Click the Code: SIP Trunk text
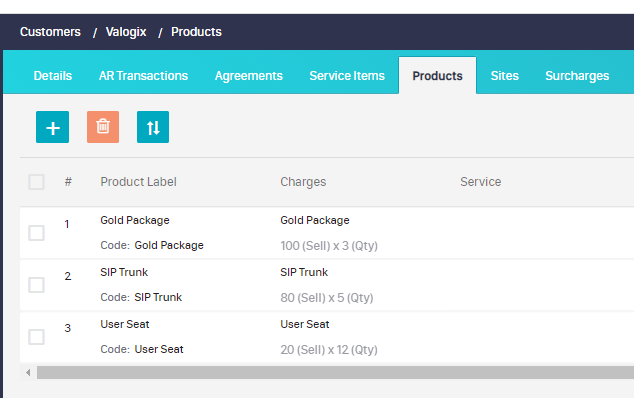Screen dimensions: 634x398 pyautogui.click(x=141, y=297)
